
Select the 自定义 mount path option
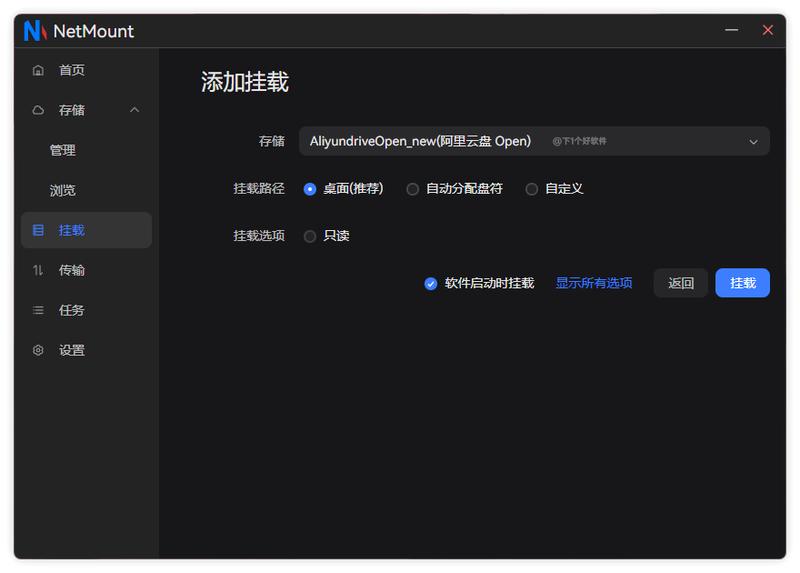pyautogui.click(x=532, y=189)
